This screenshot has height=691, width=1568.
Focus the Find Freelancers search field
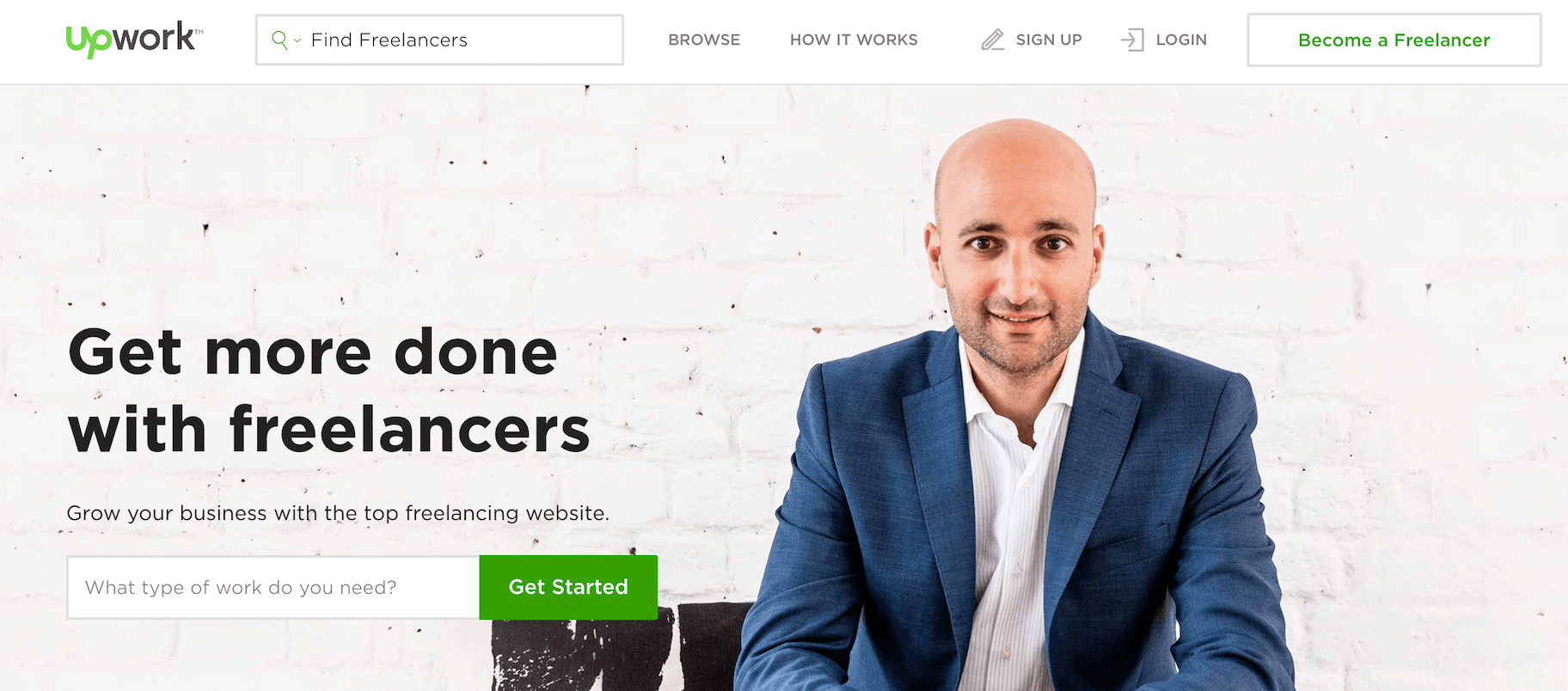click(439, 40)
